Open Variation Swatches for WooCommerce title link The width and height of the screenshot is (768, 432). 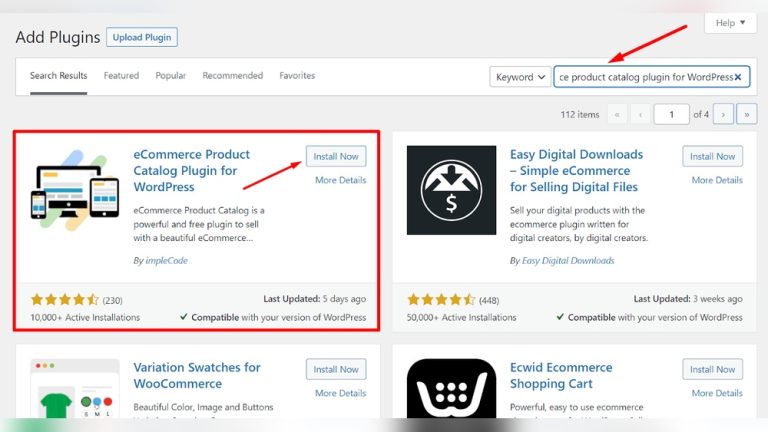(197, 375)
